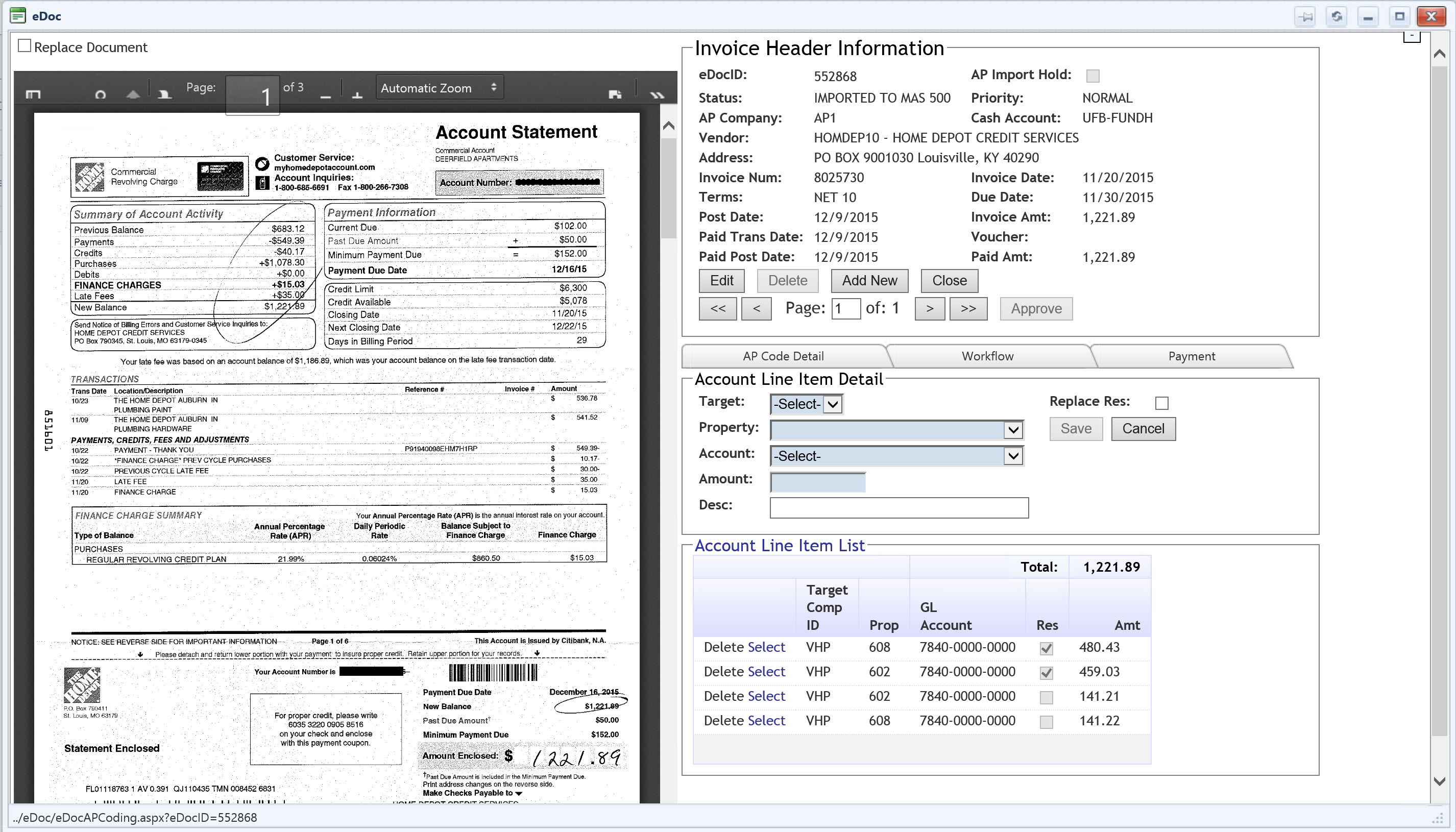Click the refresh icon in title bar
This screenshot has width=1456, height=832.
1337,16
